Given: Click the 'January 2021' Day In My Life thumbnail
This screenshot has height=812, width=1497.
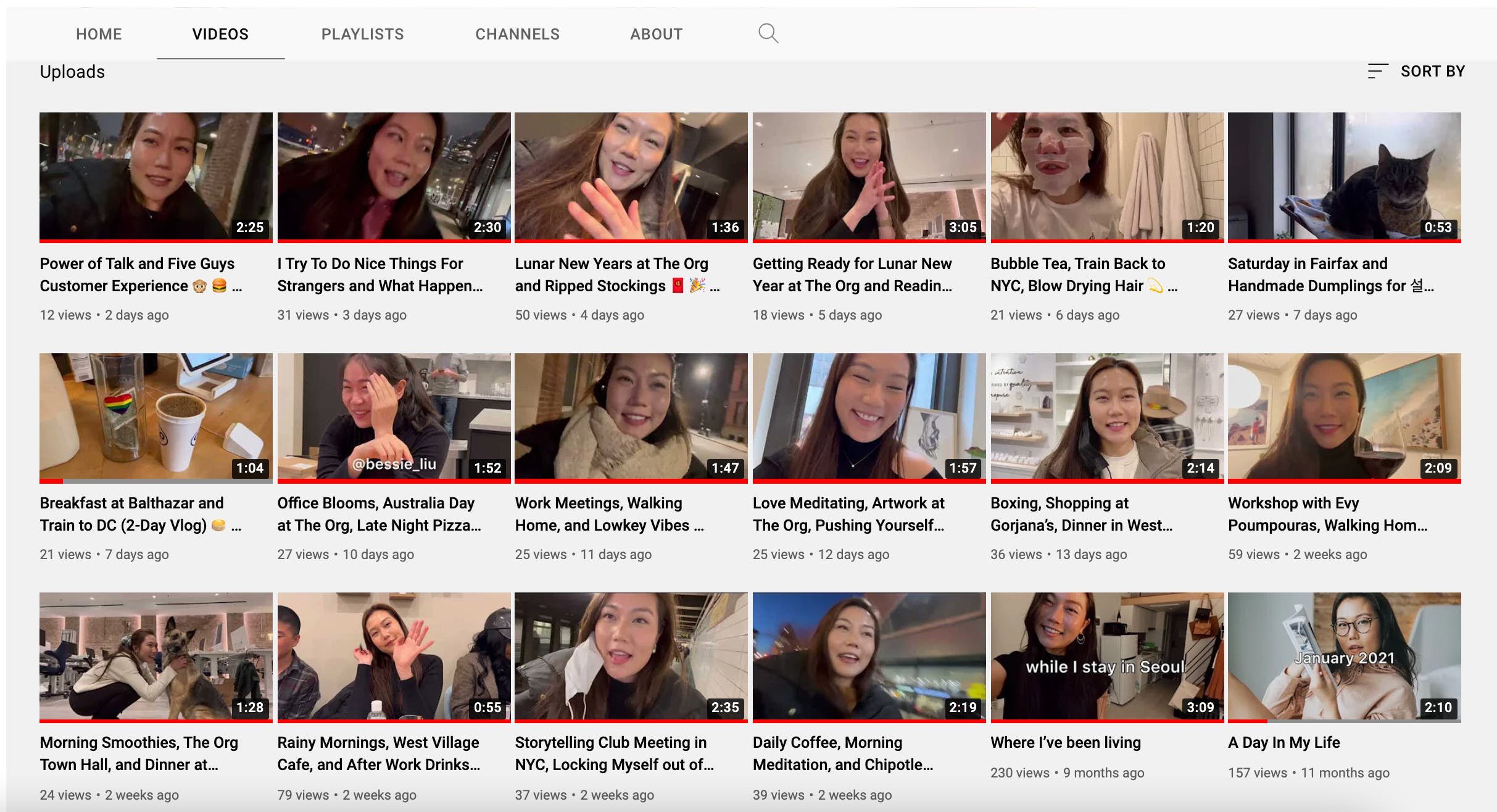Looking at the screenshot, I should coord(1345,657).
